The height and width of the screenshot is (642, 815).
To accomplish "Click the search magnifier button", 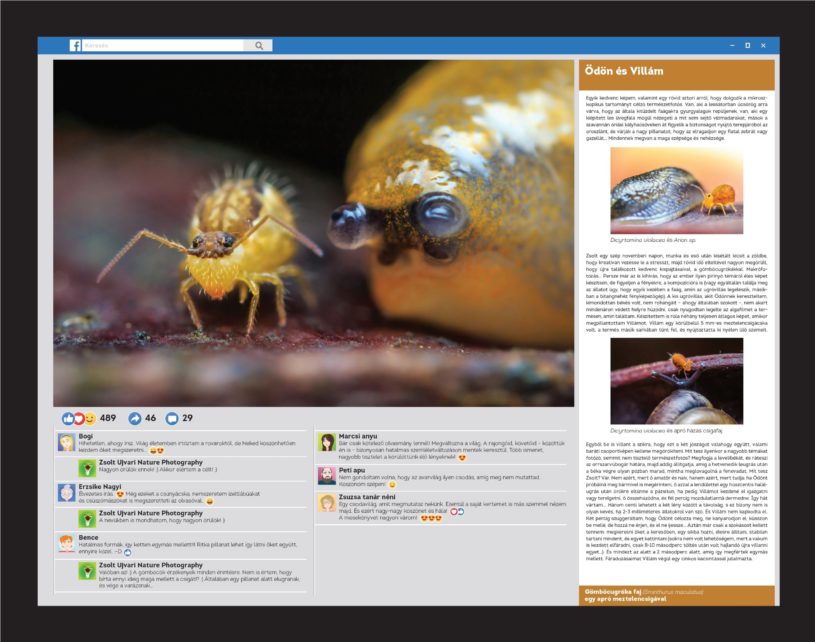I will pyautogui.click(x=258, y=45).
